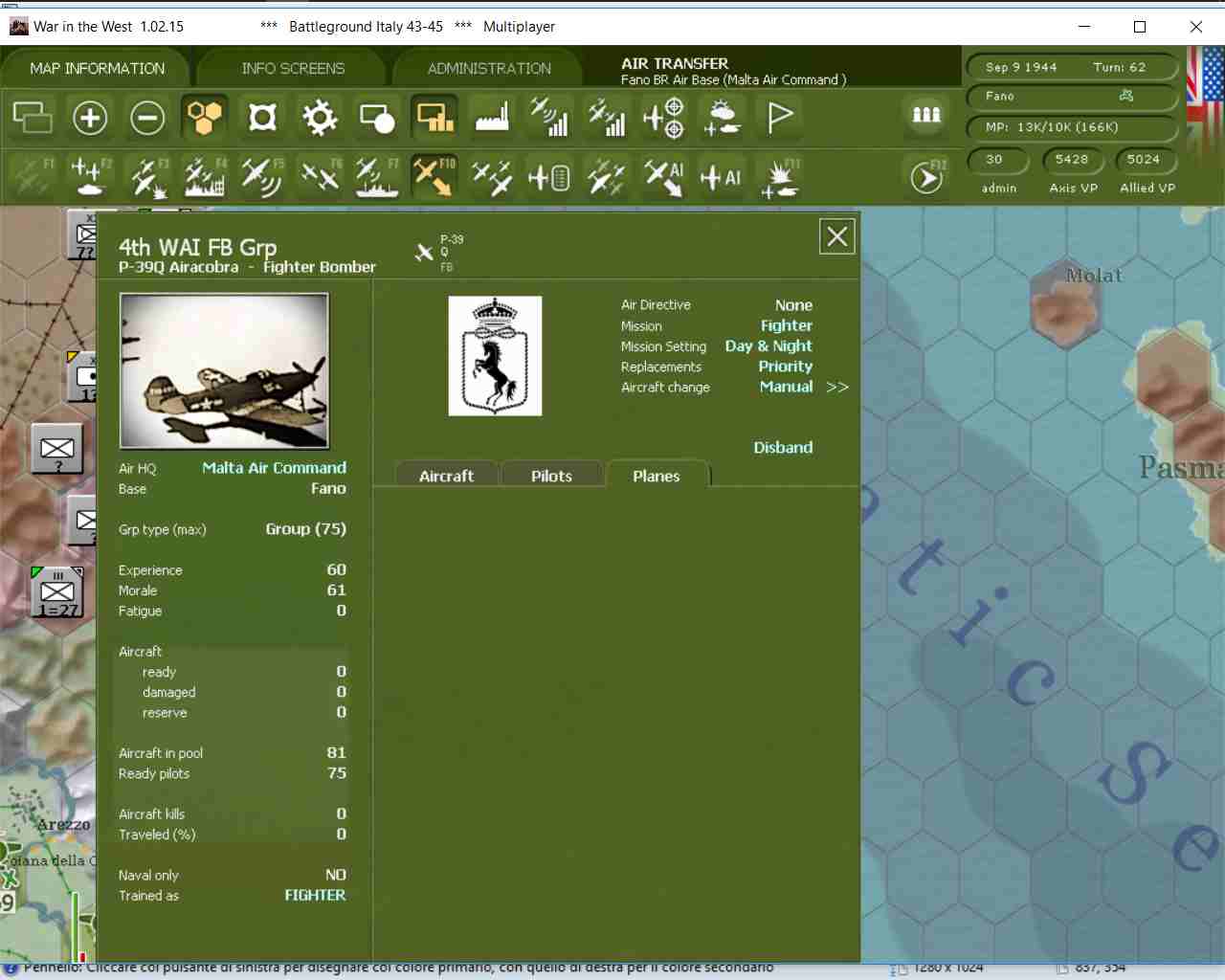Click the group of four planes icon

(x=492, y=177)
